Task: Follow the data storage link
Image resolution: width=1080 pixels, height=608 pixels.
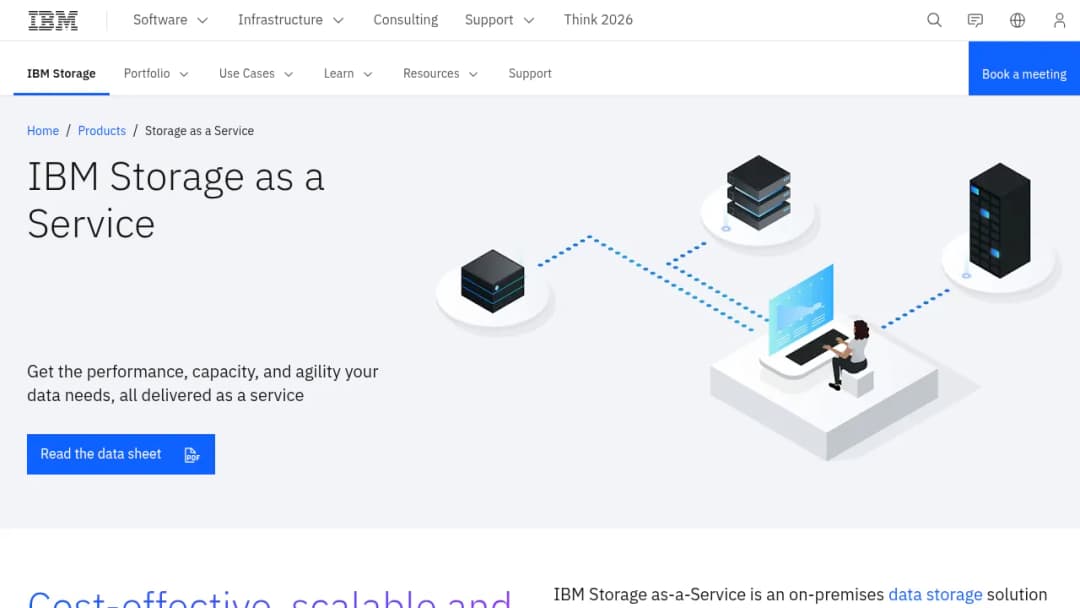Action: (935, 594)
